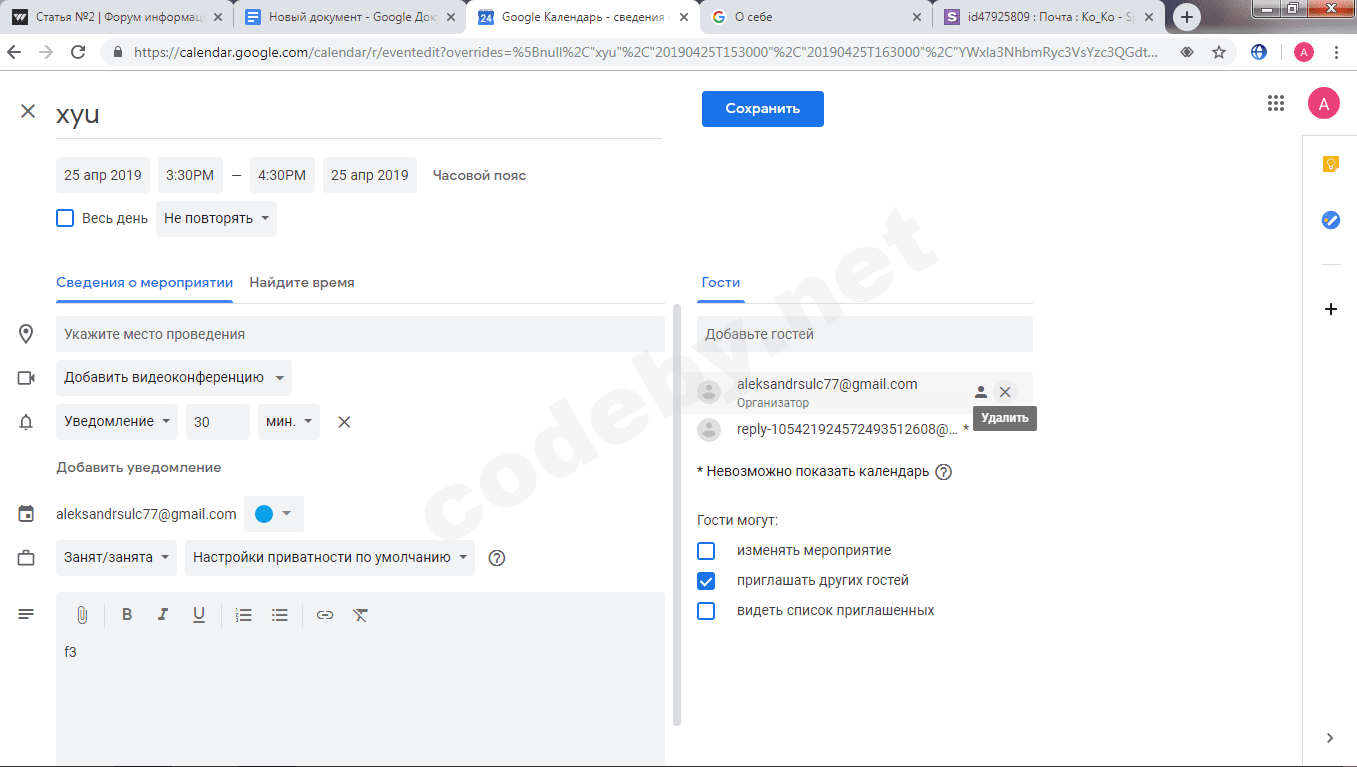
Task: Go back in browser history
Action: 14,52
